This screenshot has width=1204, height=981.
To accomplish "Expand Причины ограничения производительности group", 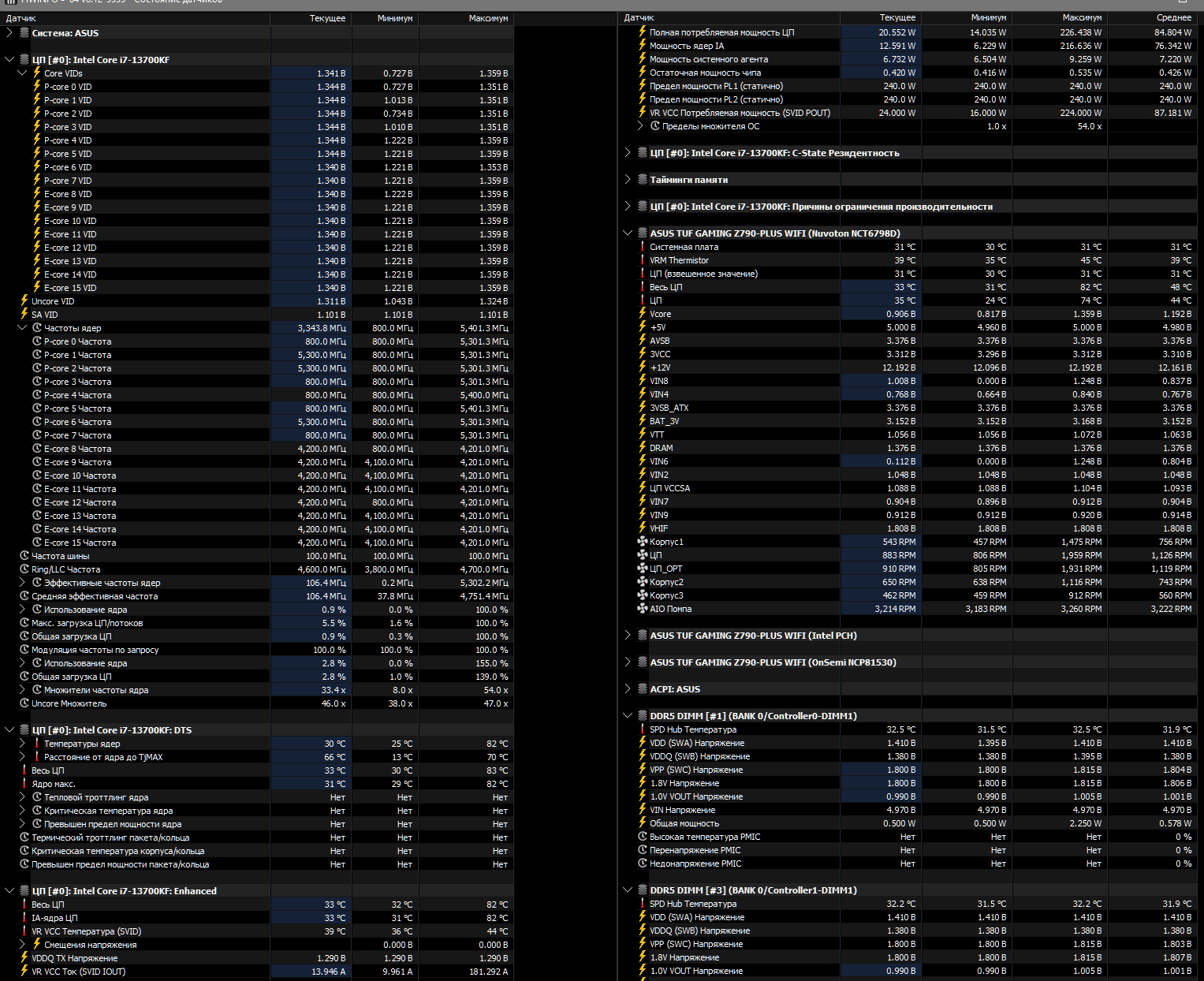I will 628,207.
